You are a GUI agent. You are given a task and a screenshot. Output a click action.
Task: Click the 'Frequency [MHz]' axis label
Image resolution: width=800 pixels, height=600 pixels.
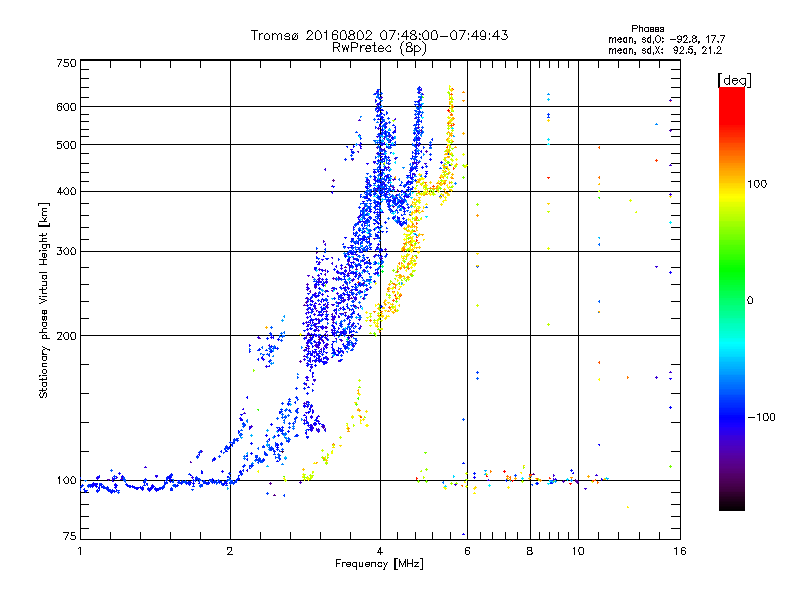point(379,564)
